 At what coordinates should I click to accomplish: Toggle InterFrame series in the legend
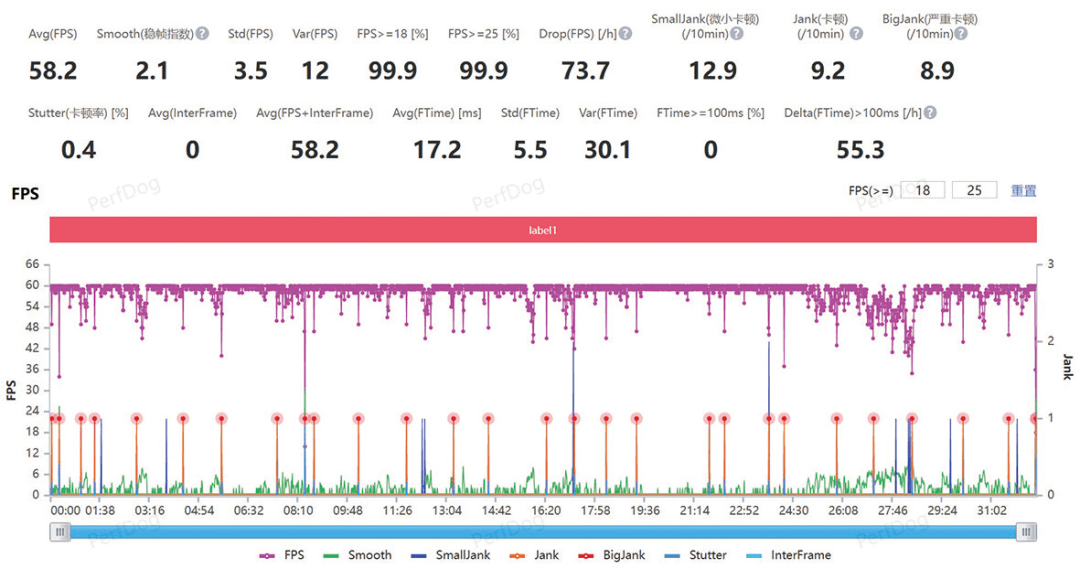pos(788,555)
